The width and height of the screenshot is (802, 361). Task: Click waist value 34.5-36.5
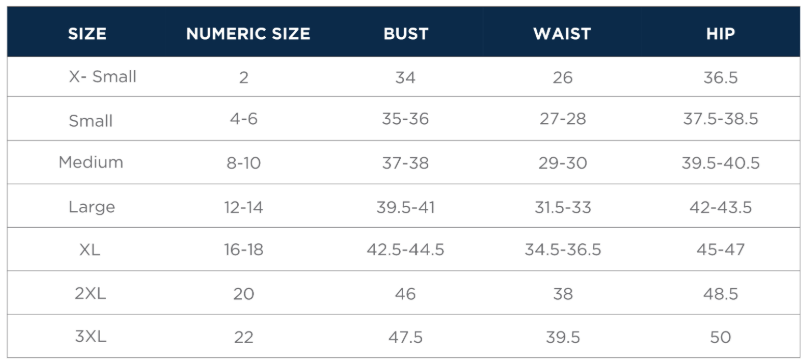click(x=563, y=250)
